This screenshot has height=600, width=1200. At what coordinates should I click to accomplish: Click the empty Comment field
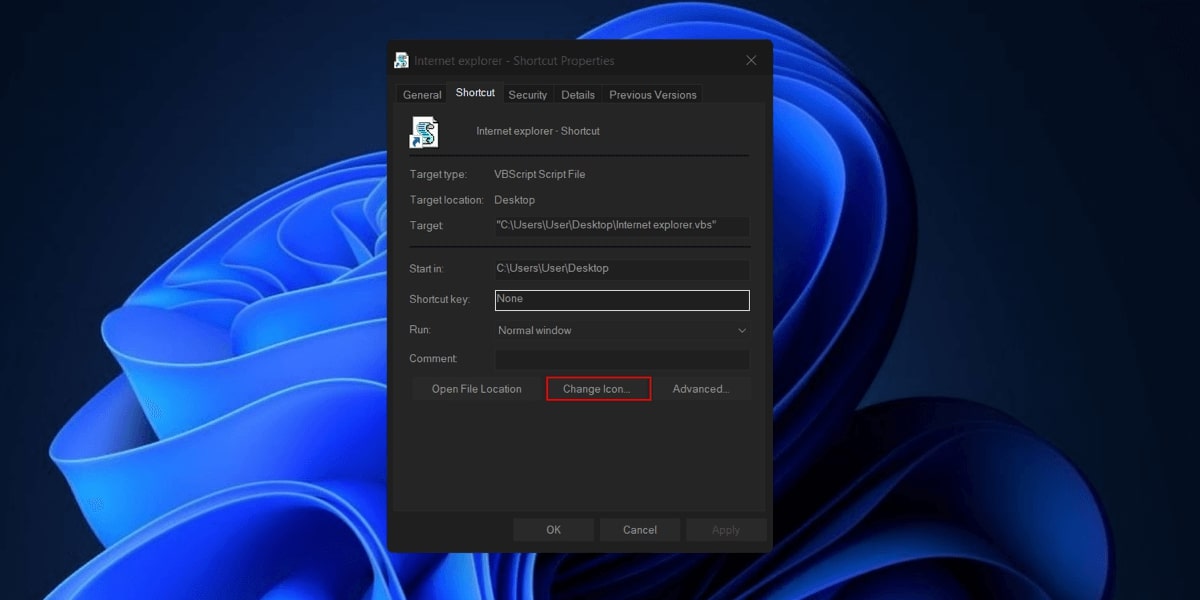coord(620,358)
